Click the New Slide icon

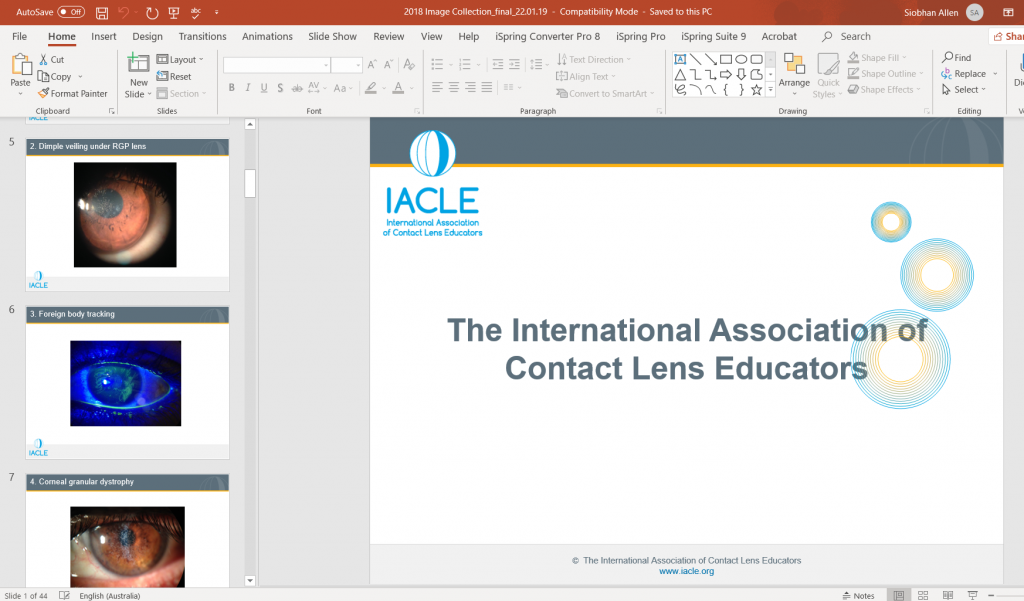pos(138,63)
